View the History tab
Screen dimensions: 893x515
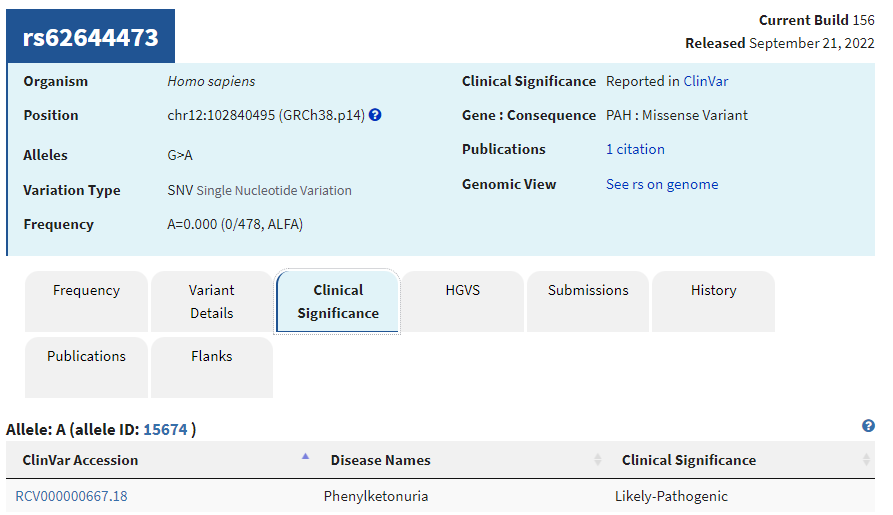point(713,301)
